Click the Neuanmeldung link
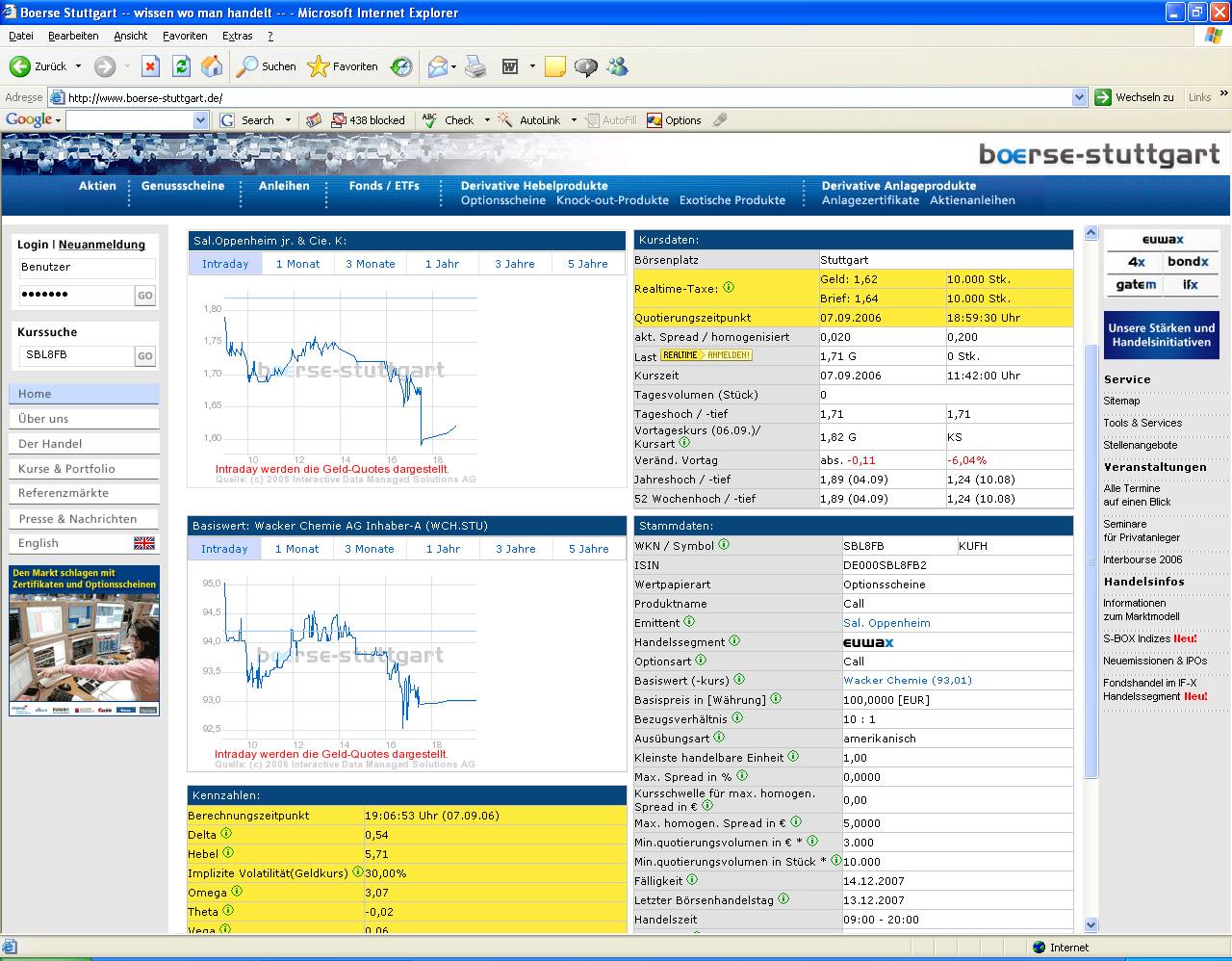 coord(102,245)
